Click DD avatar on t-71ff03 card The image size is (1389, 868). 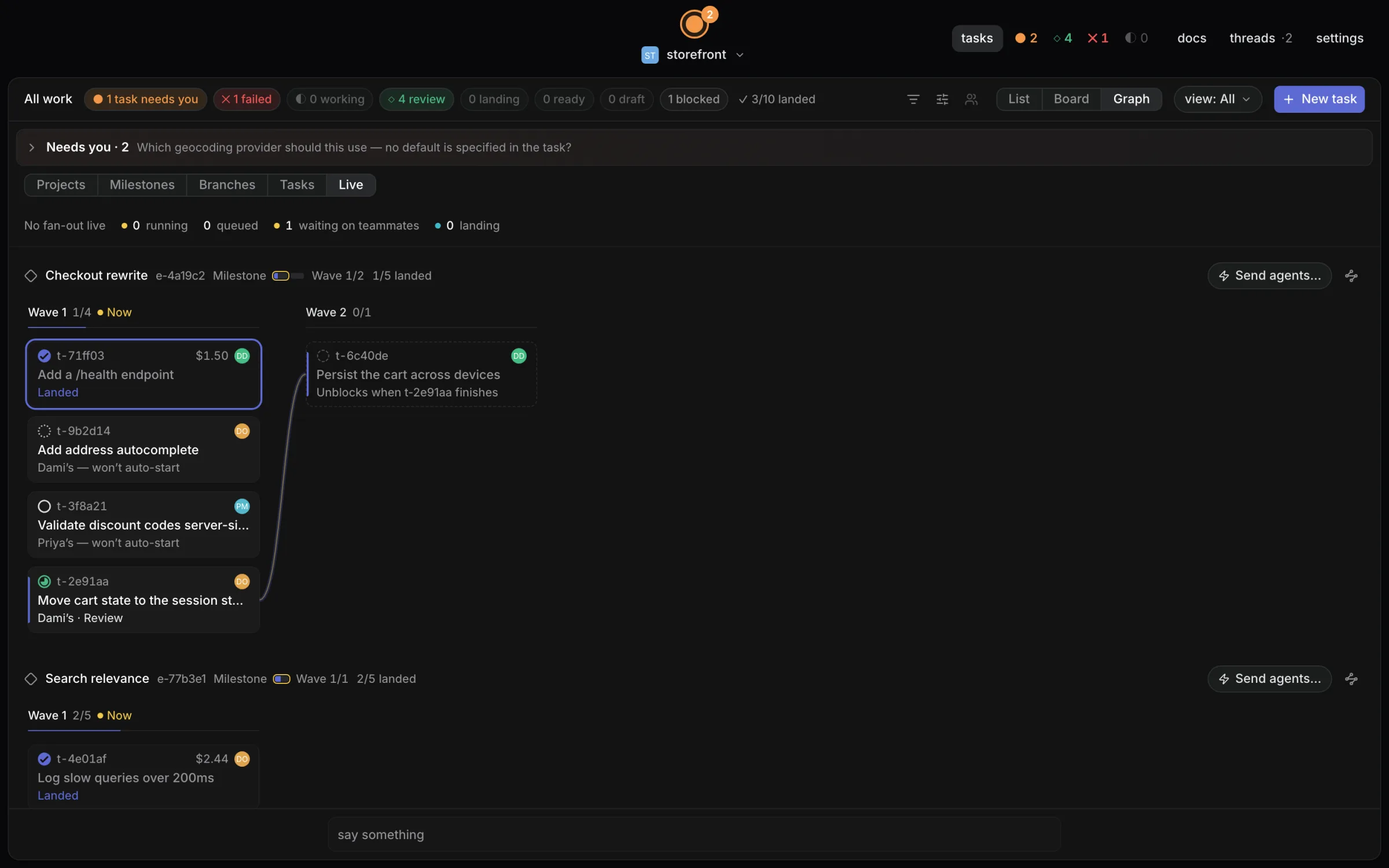pyautogui.click(x=242, y=356)
